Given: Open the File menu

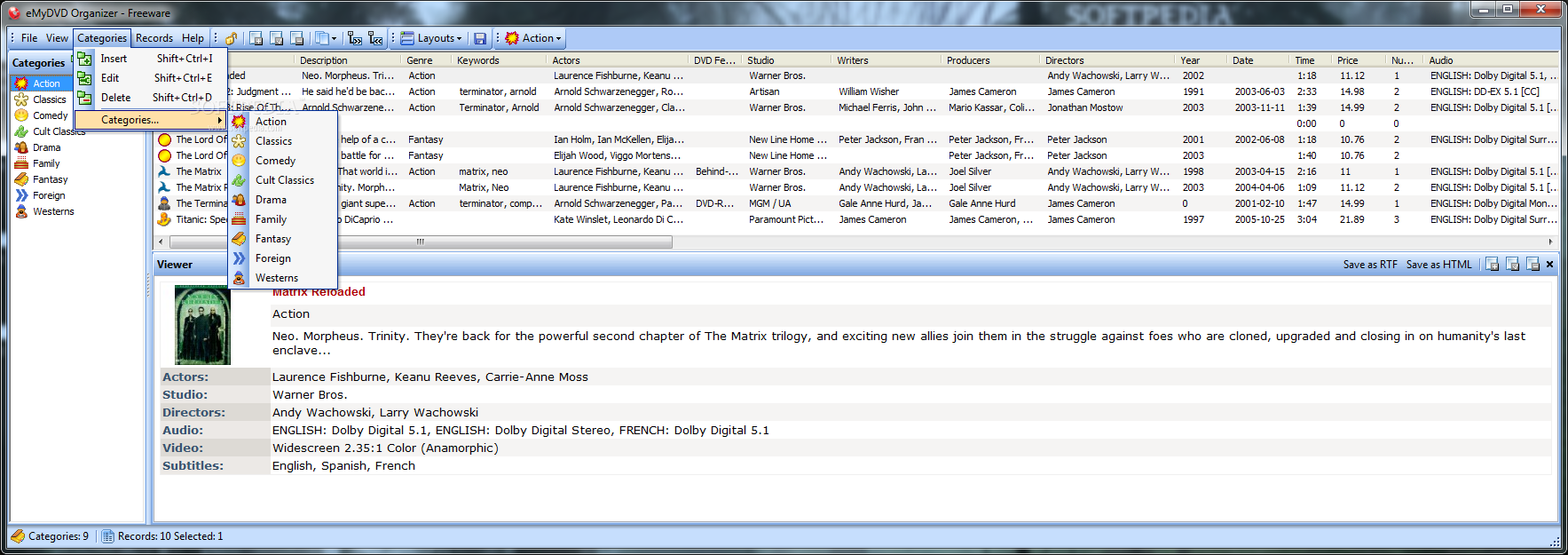Looking at the screenshot, I should point(29,38).
